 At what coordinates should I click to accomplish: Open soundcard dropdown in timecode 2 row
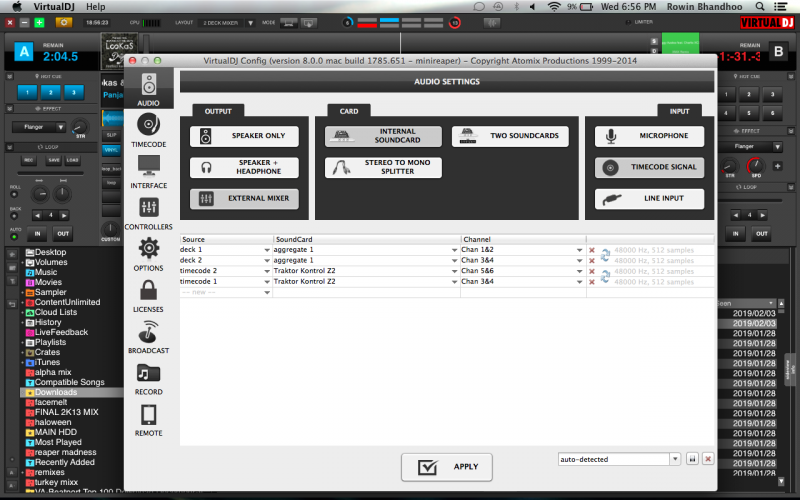pos(454,271)
